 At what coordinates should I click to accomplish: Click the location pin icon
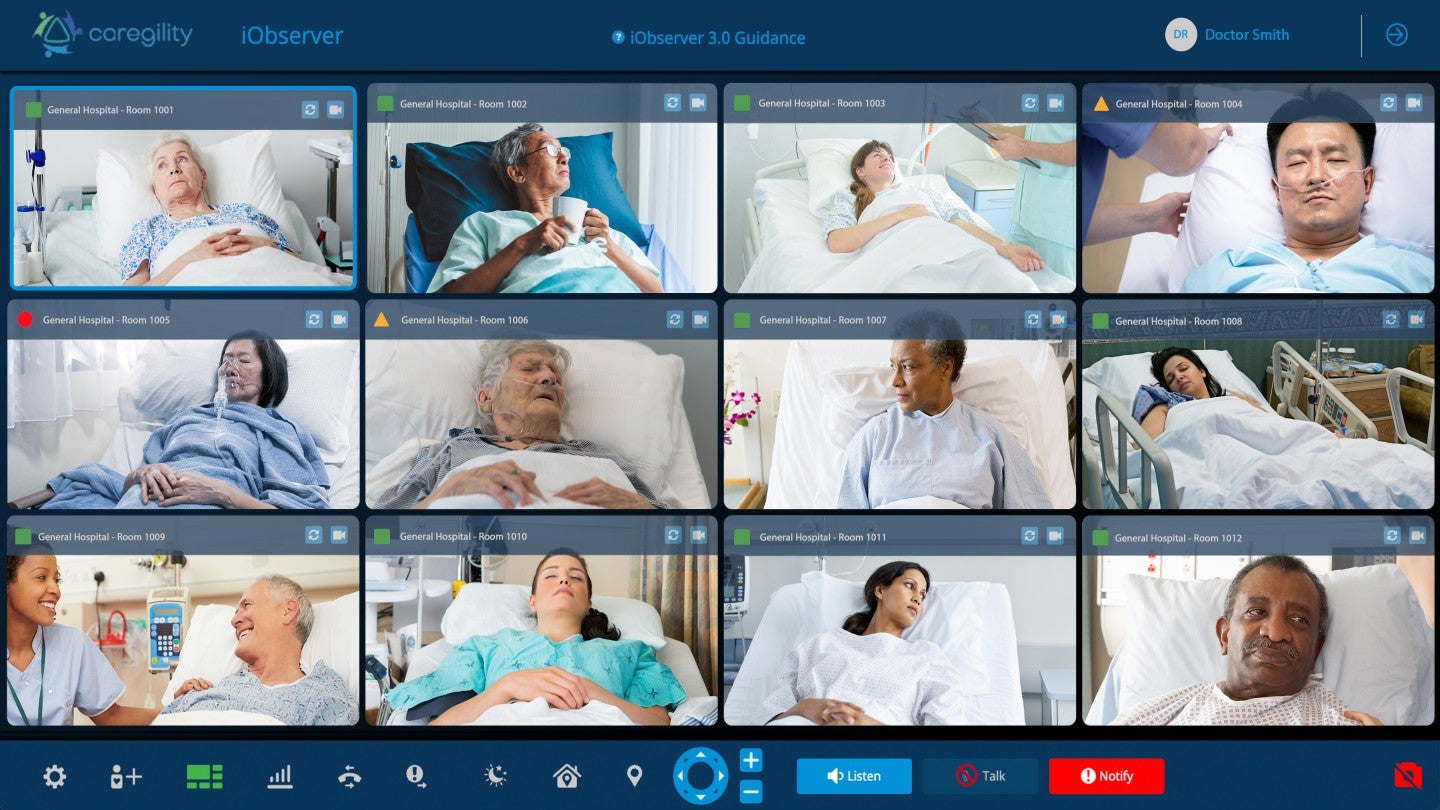point(634,776)
